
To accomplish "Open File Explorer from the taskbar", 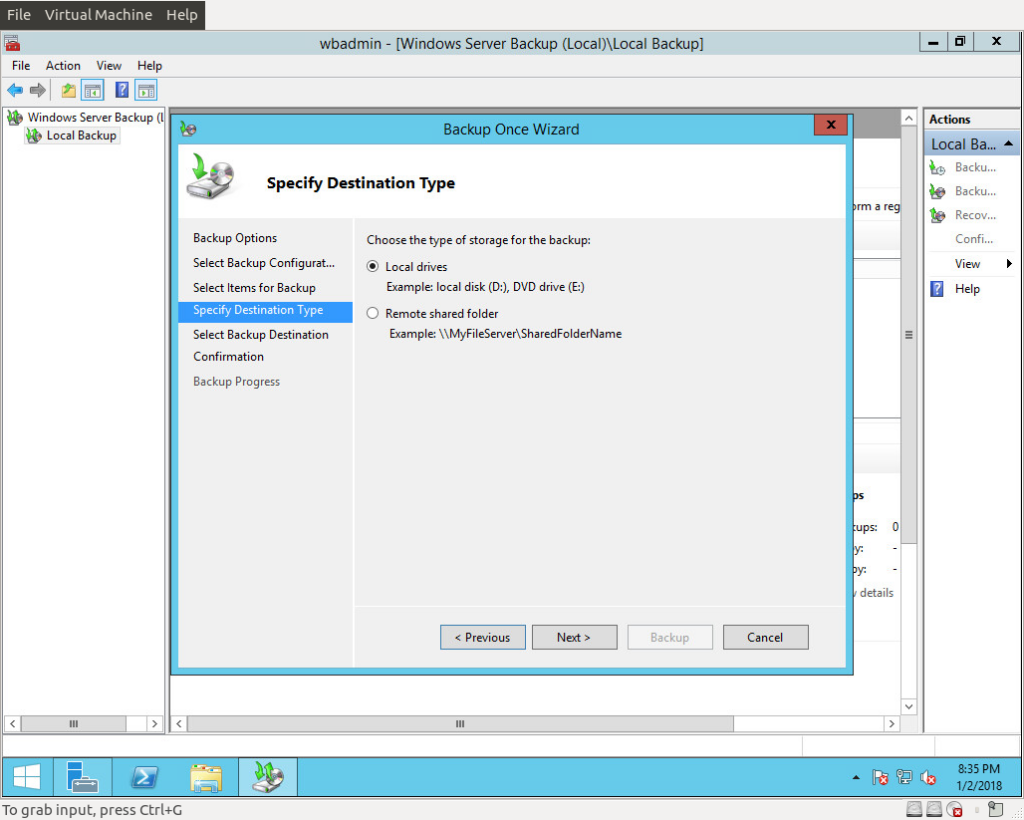I will [x=206, y=777].
